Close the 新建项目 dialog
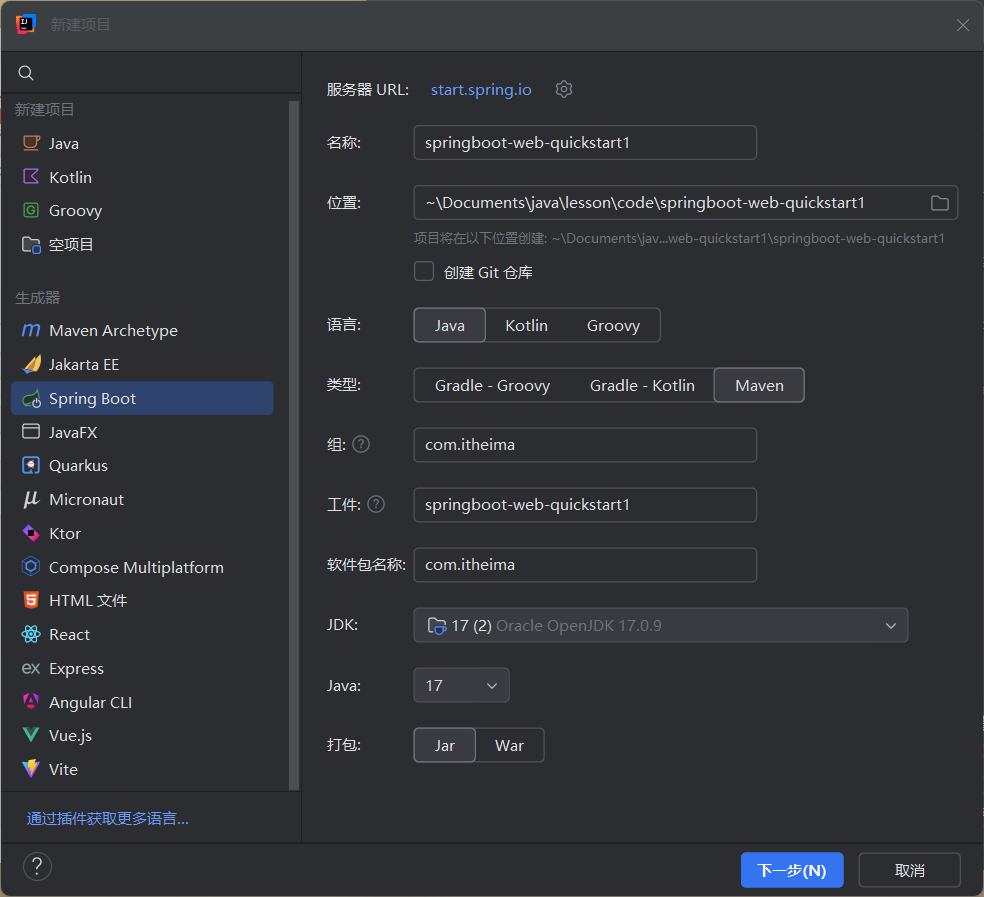This screenshot has height=897, width=984. pyautogui.click(x=962, y=25)
